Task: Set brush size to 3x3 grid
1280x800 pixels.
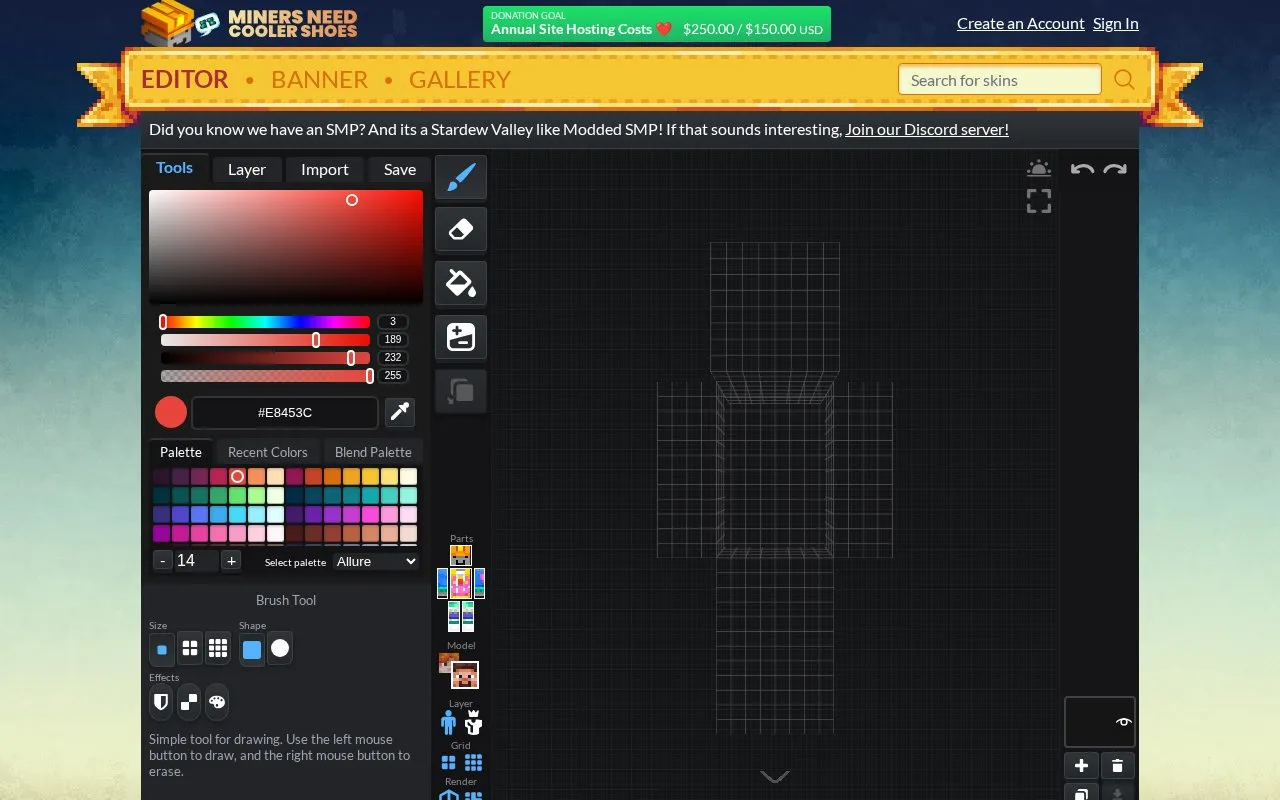Action: [218, 649]
